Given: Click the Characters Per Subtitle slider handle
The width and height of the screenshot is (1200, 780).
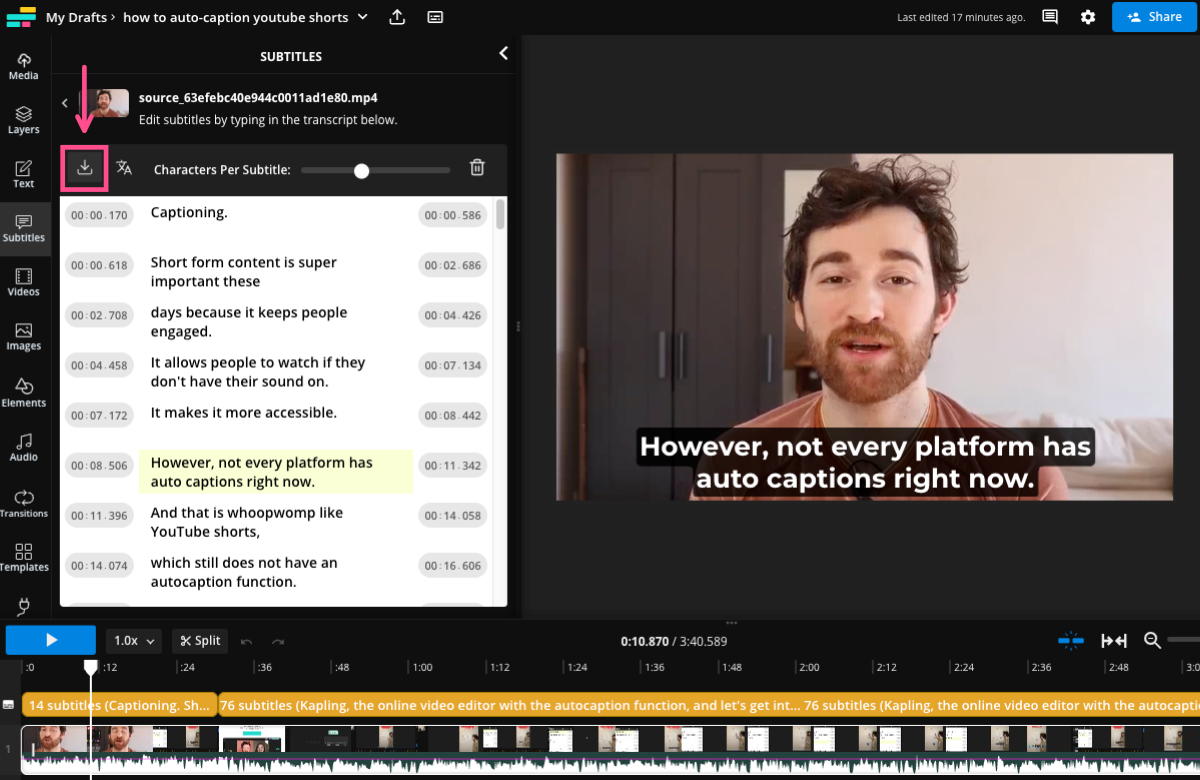Looking at the screenshot, I should (362, 171).
